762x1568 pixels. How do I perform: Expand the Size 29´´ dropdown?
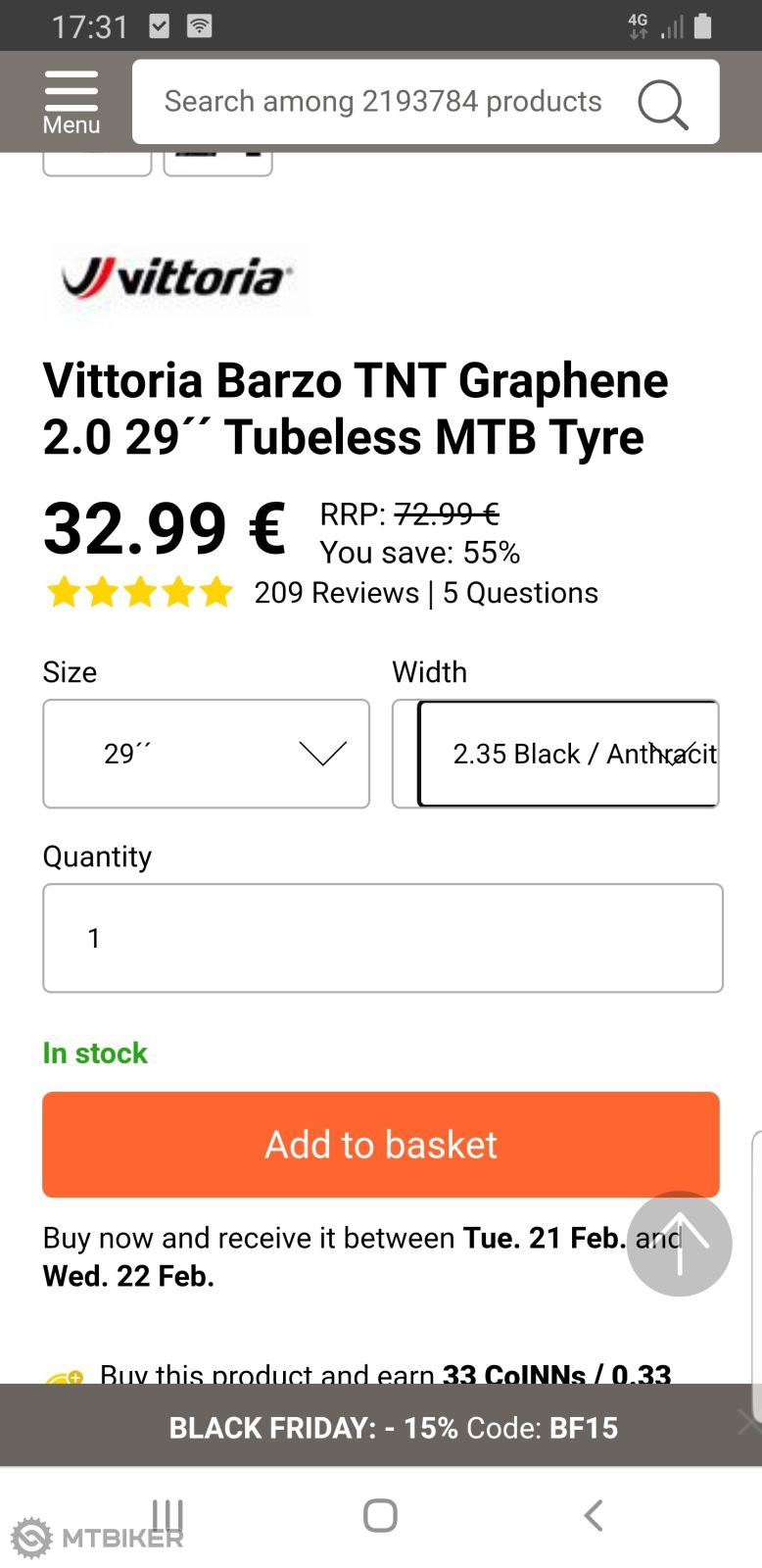206,754
